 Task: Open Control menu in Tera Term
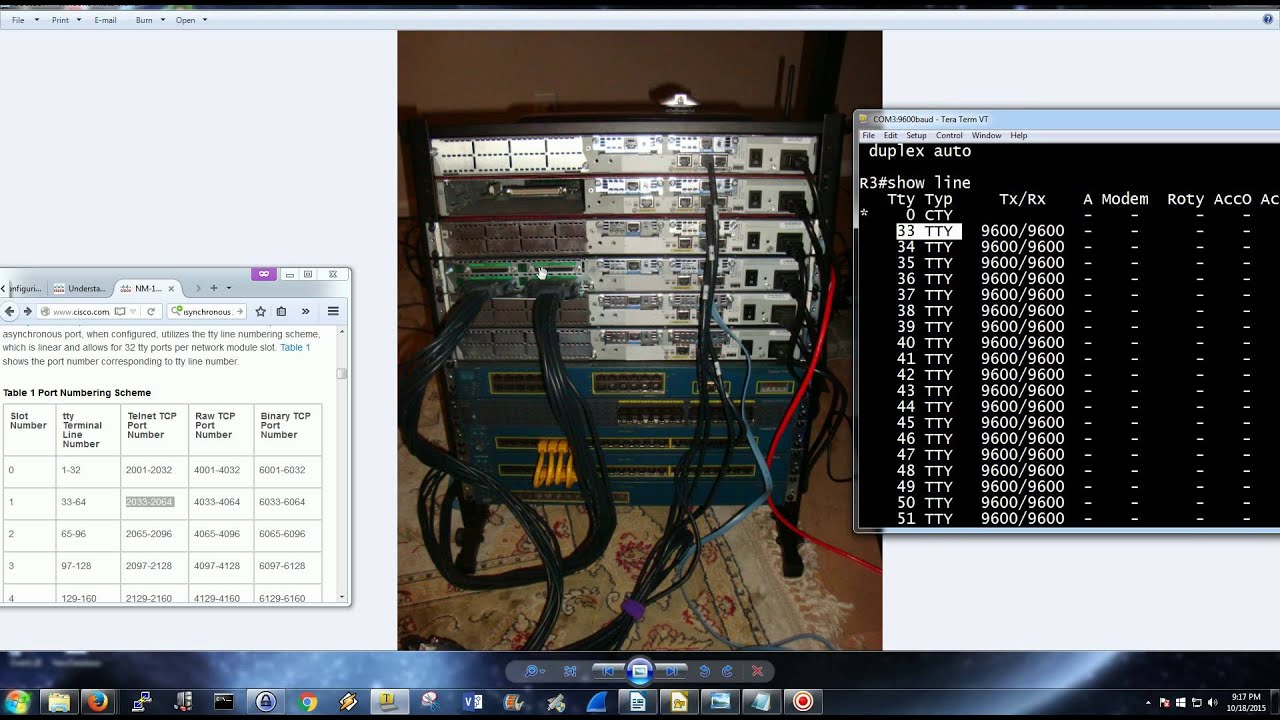(949, 135)
